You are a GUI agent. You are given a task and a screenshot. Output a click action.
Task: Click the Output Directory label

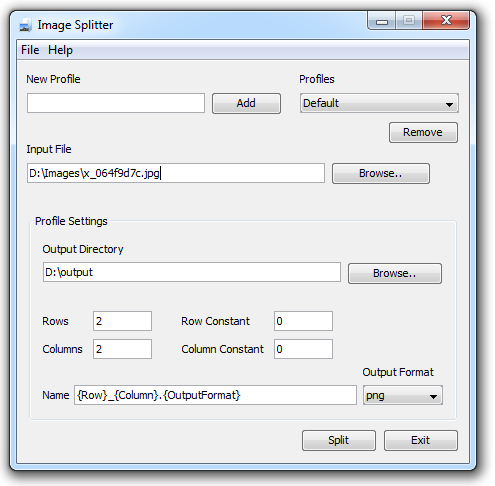tap(83, 249)
